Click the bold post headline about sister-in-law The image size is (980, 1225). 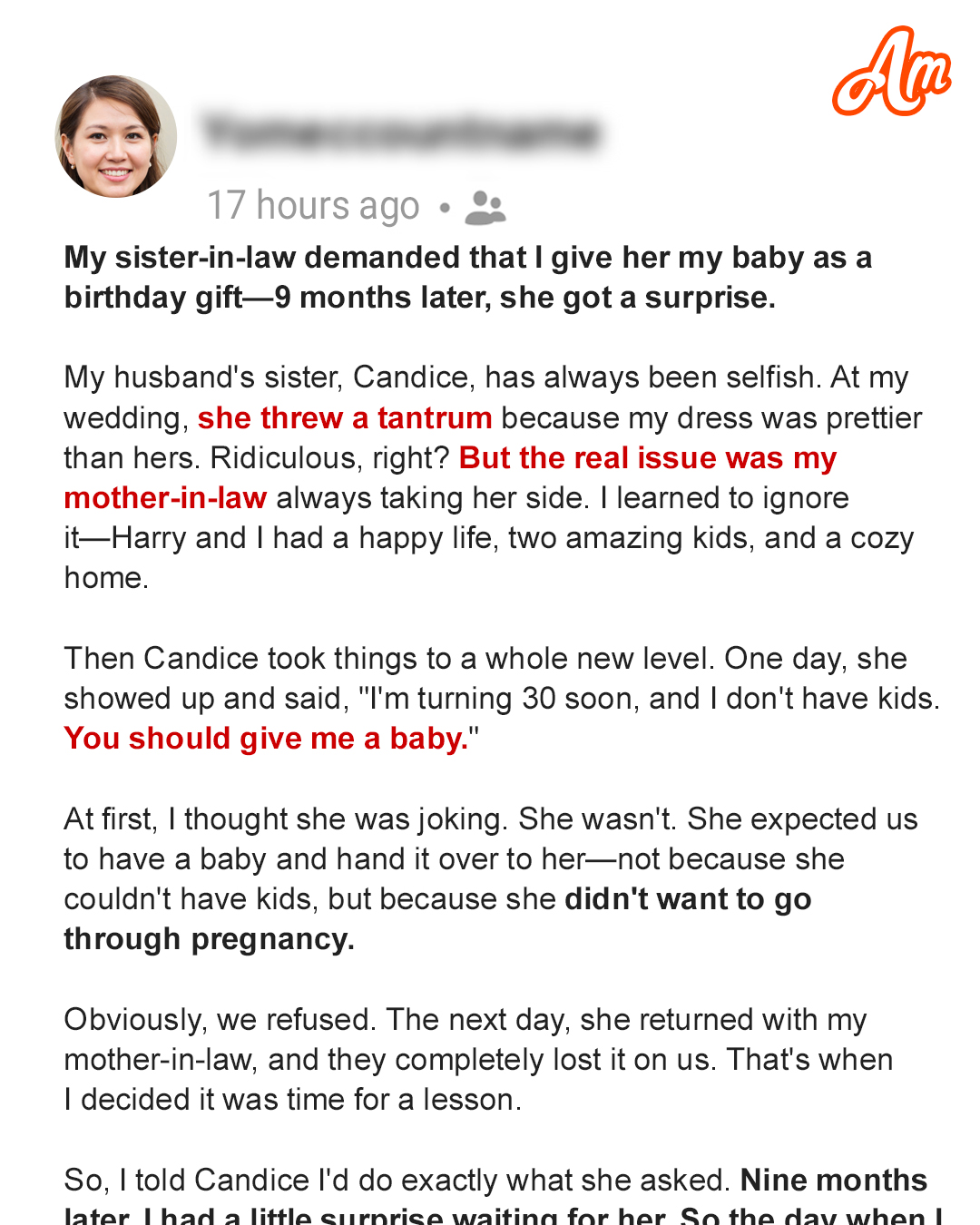pyautogui.click(x=467, y=278)
